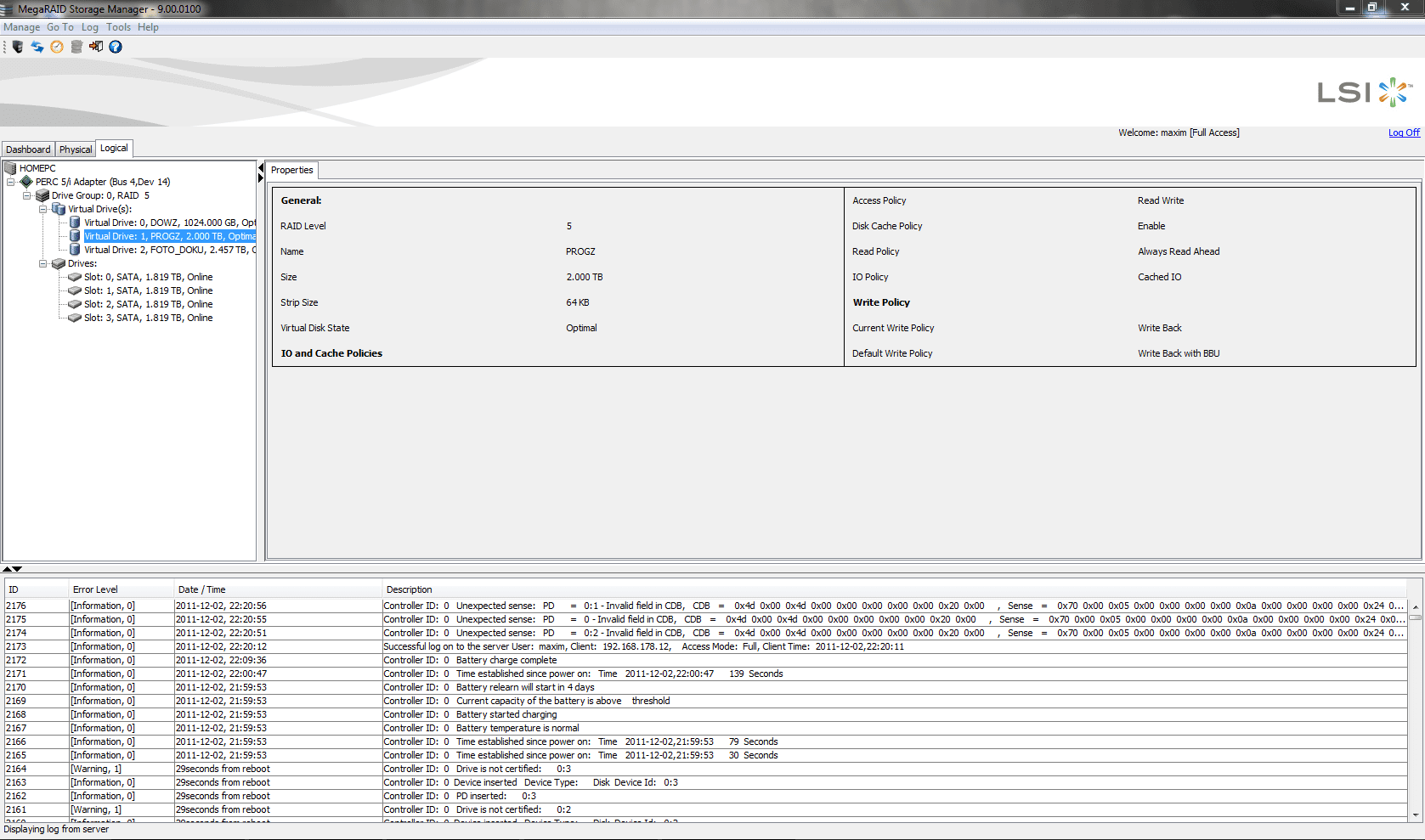Click the down arrow above the log panel
1425x840 pixels.
17,569
